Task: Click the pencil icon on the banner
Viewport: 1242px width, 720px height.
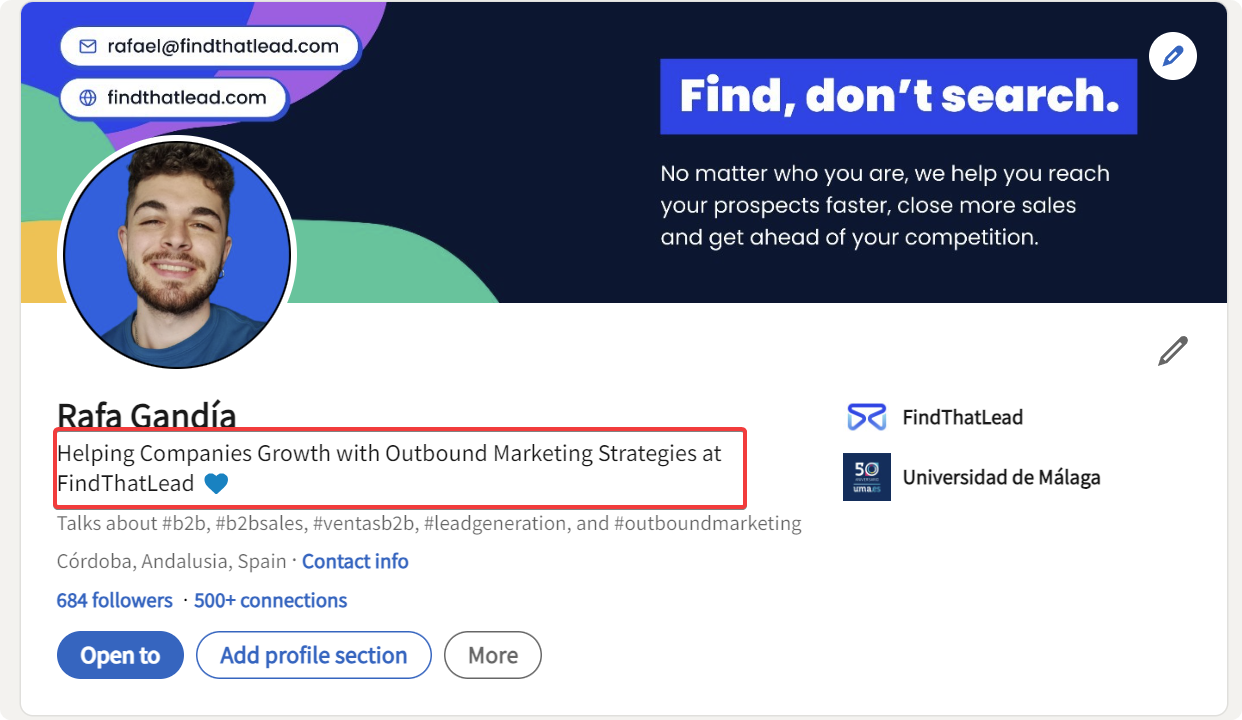Action: [x=1173, y=56]
